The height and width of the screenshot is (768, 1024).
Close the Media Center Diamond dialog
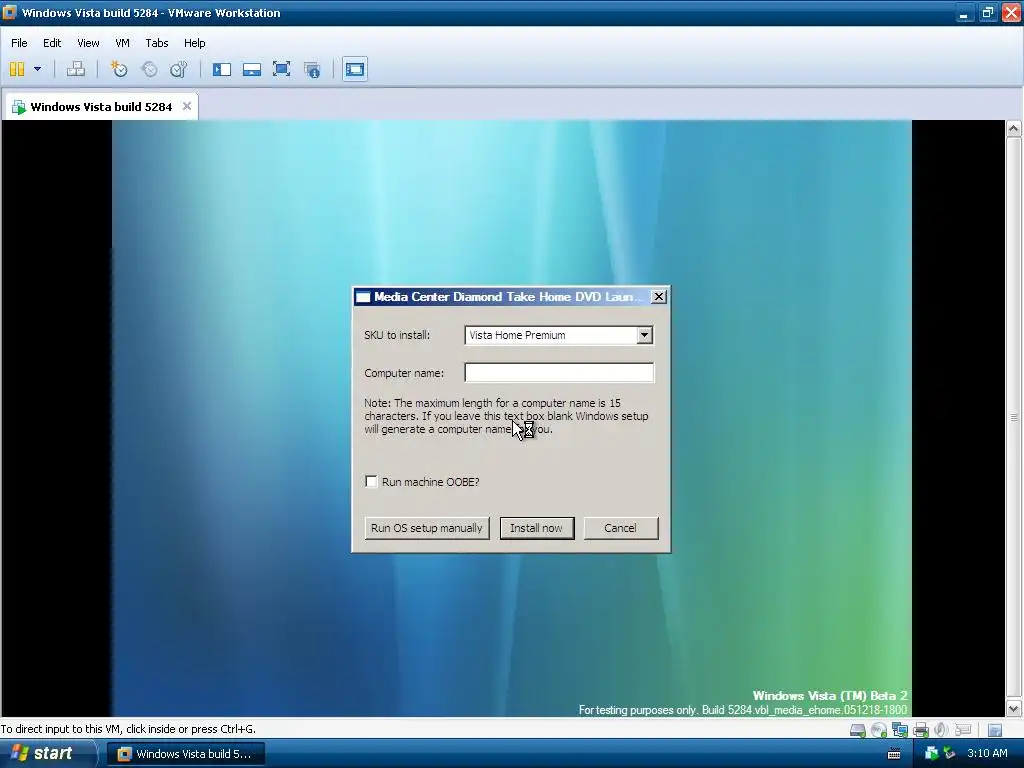(659, 296)
